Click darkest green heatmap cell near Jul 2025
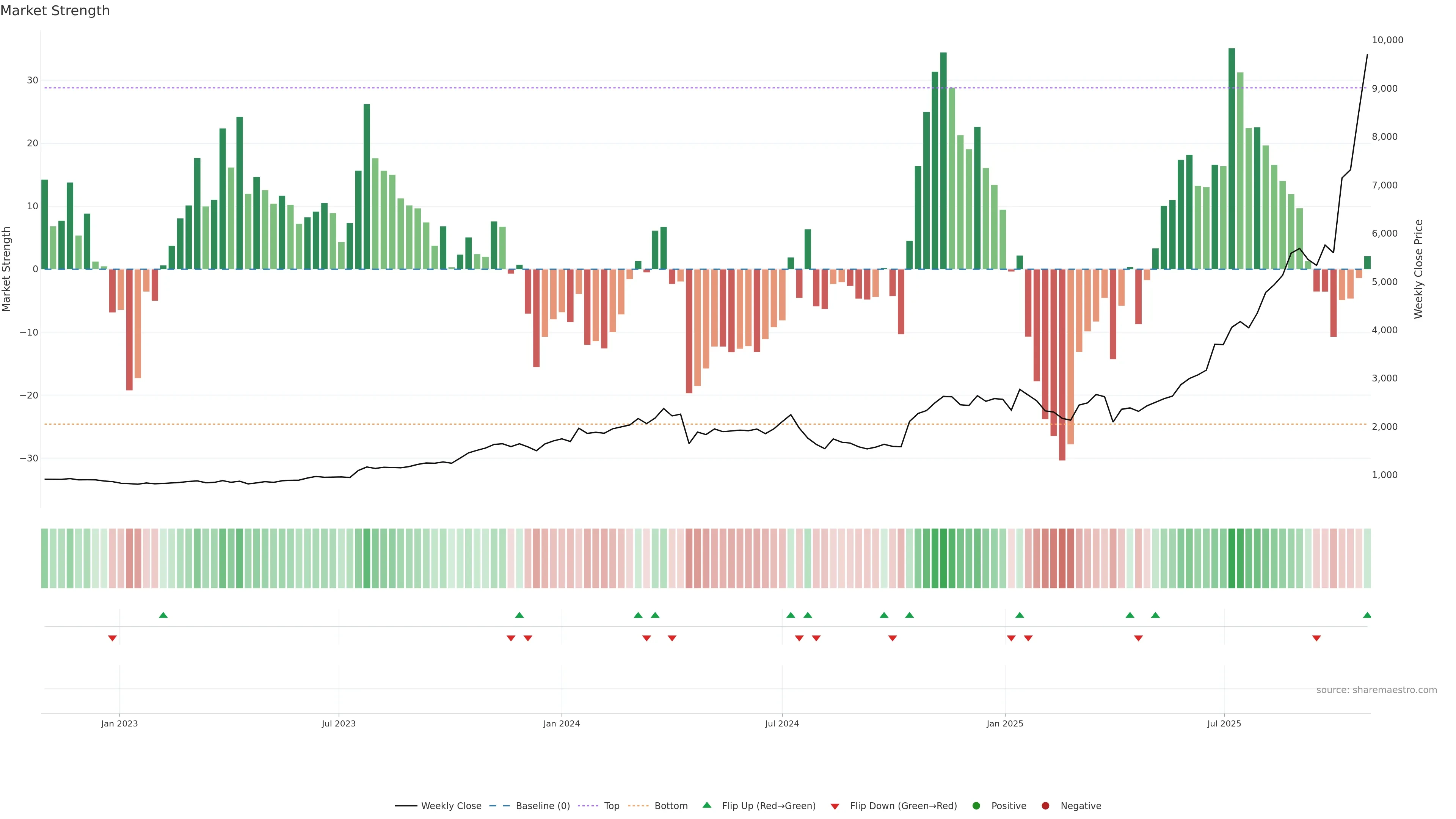This screenshot has height=819, width=1456. (x=1232, y=558)
